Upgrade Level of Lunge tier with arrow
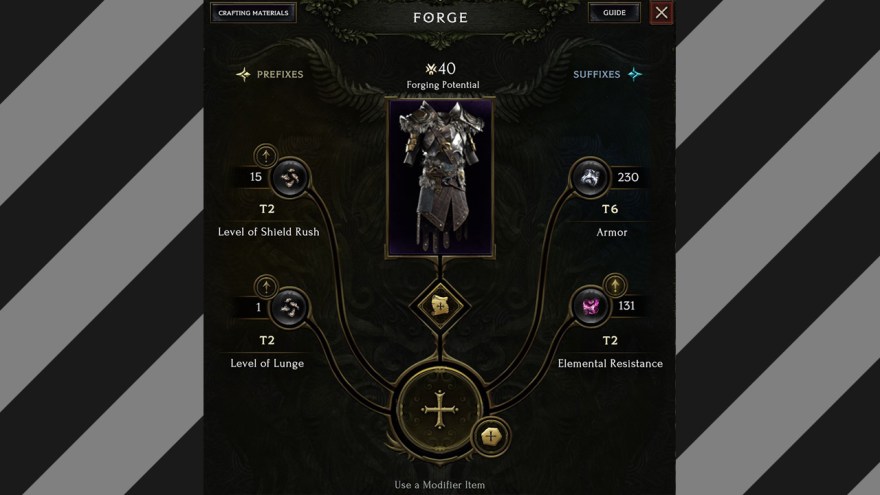The width and height of the screenshot is (880, 495). pyautogui.click(x=265, y=287)
